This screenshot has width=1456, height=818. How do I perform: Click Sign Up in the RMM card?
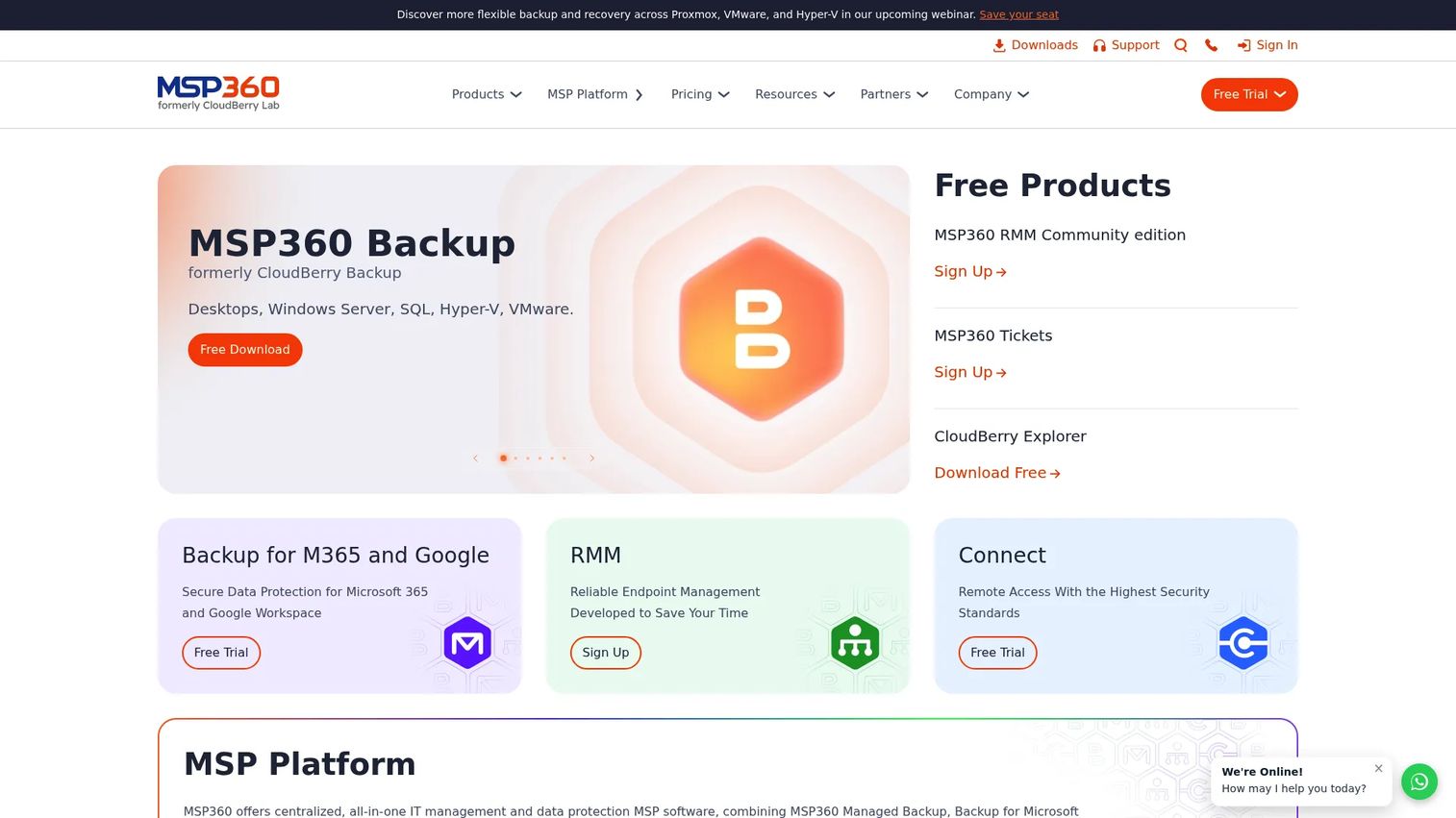click(x=606, y=653)
